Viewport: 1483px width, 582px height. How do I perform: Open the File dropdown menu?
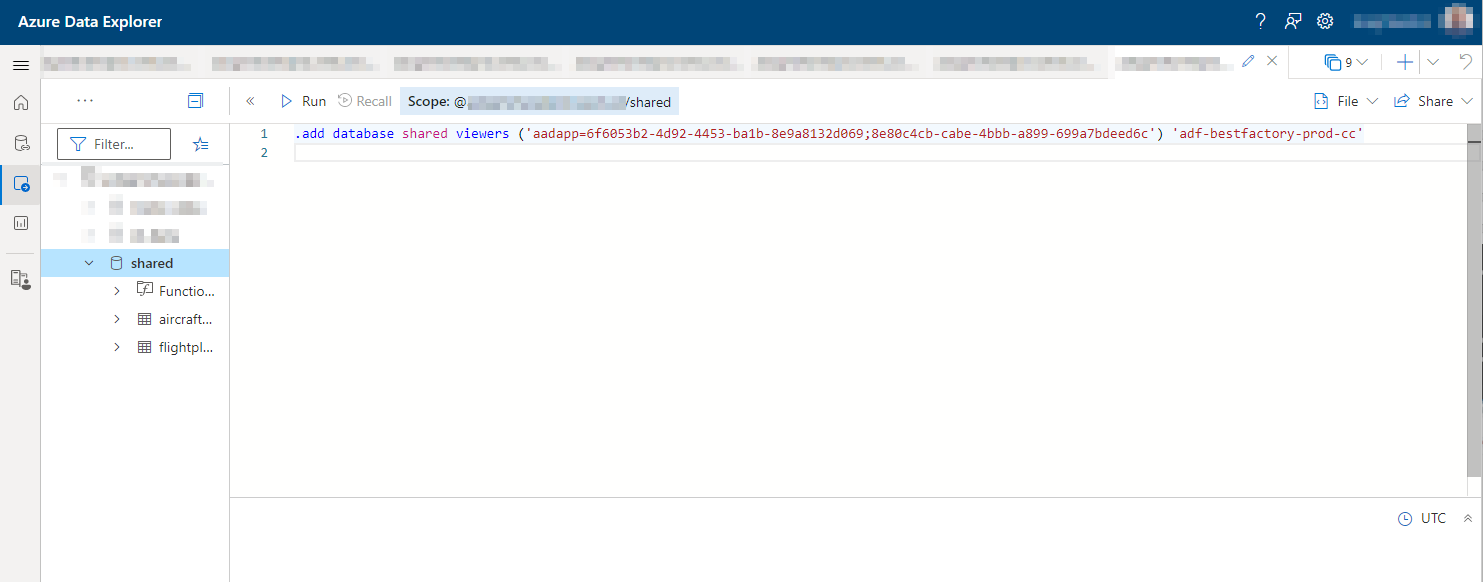coord(1346,101)
